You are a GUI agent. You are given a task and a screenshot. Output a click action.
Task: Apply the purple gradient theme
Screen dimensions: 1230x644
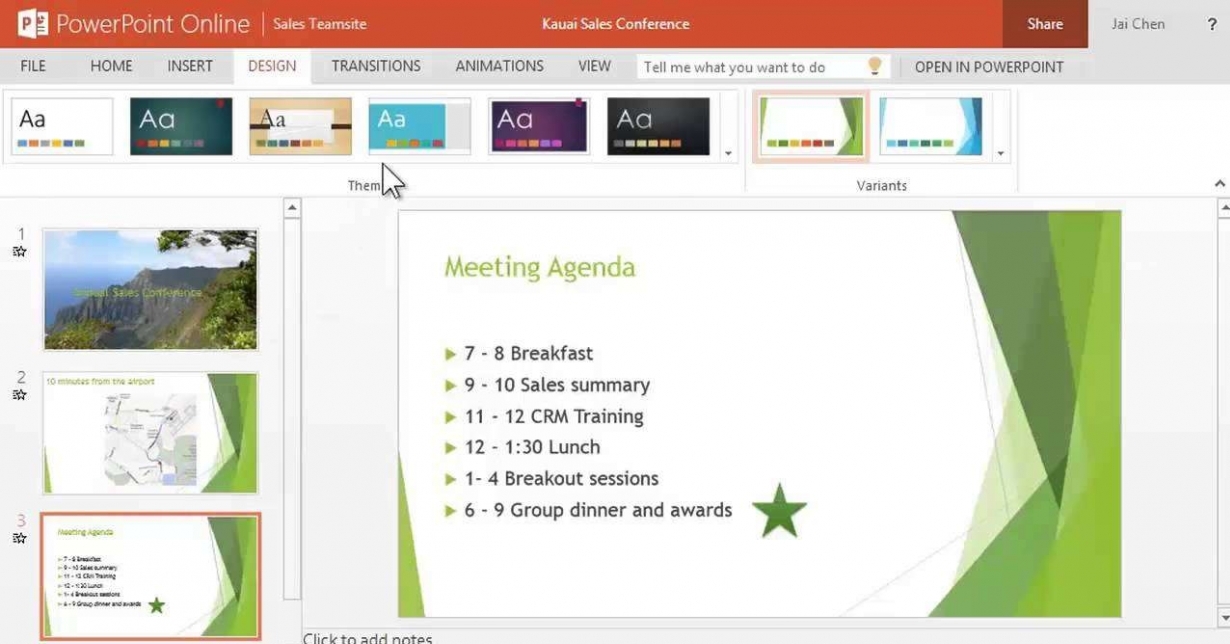(x=539, y=126)
